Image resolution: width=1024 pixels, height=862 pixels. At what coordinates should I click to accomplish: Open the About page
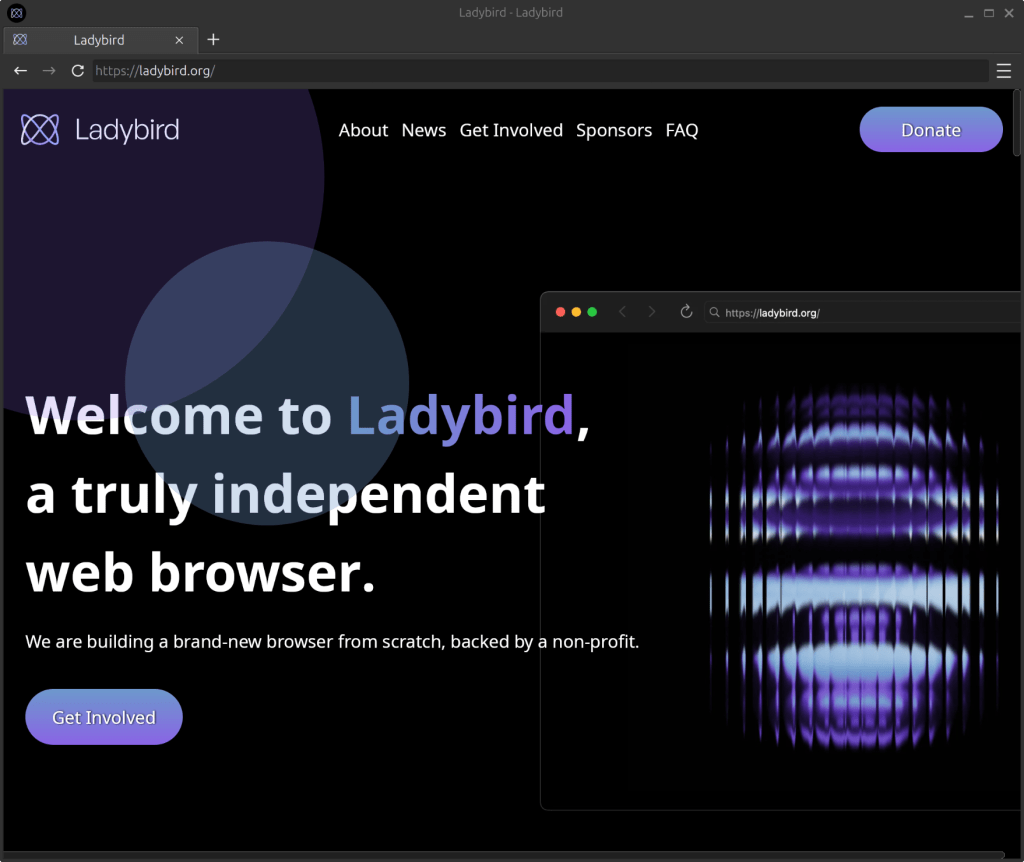363,130
